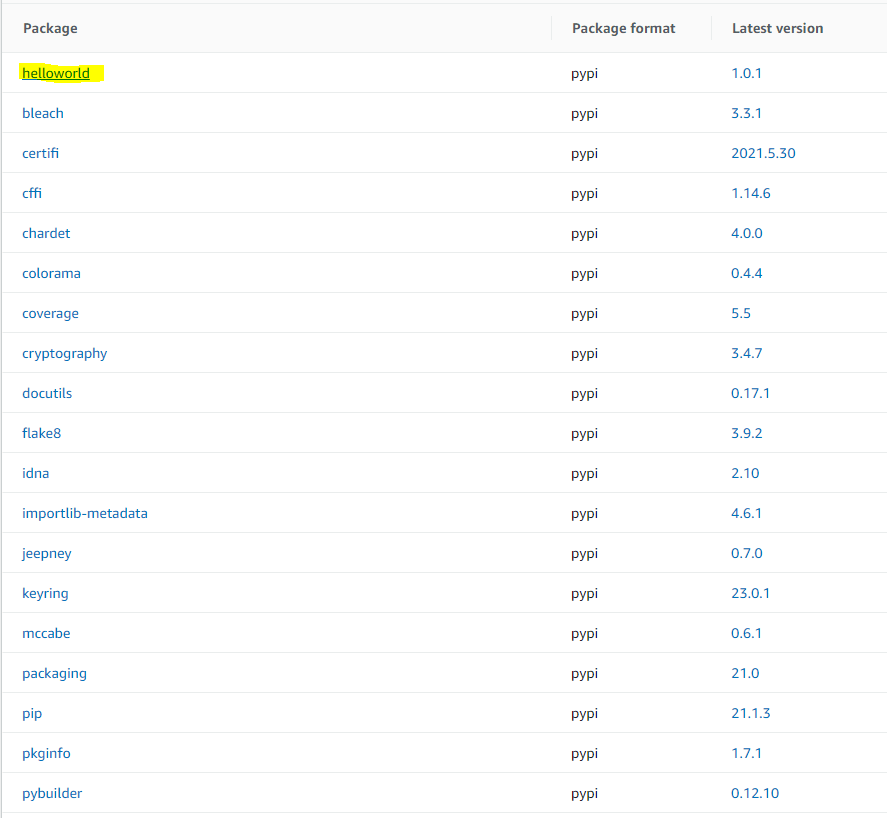The height and width of the screenshot is (818, 887).
Task: View the cffi package
Action: click(x=31, y=193)
